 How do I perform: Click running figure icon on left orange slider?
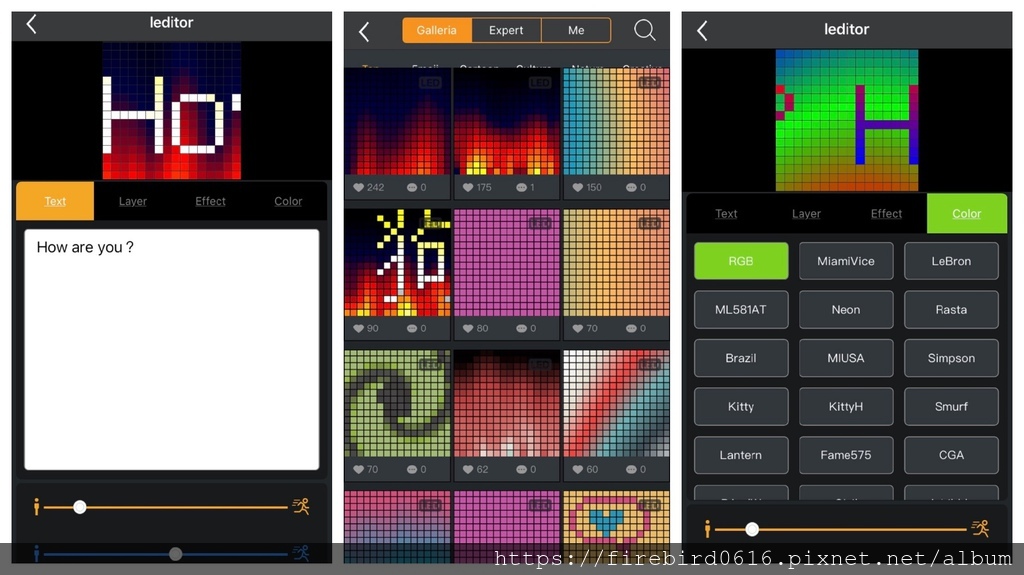pos(301,506)
